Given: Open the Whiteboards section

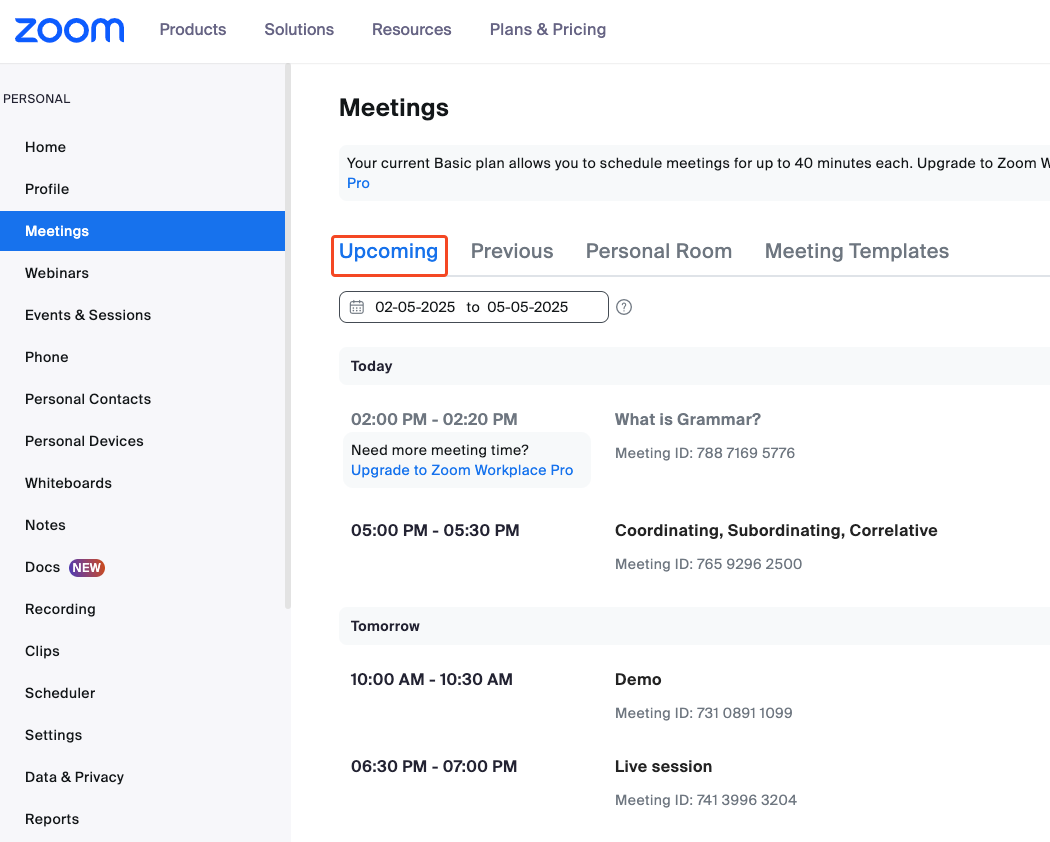Looking at the screenshot, I should [68, 483].
